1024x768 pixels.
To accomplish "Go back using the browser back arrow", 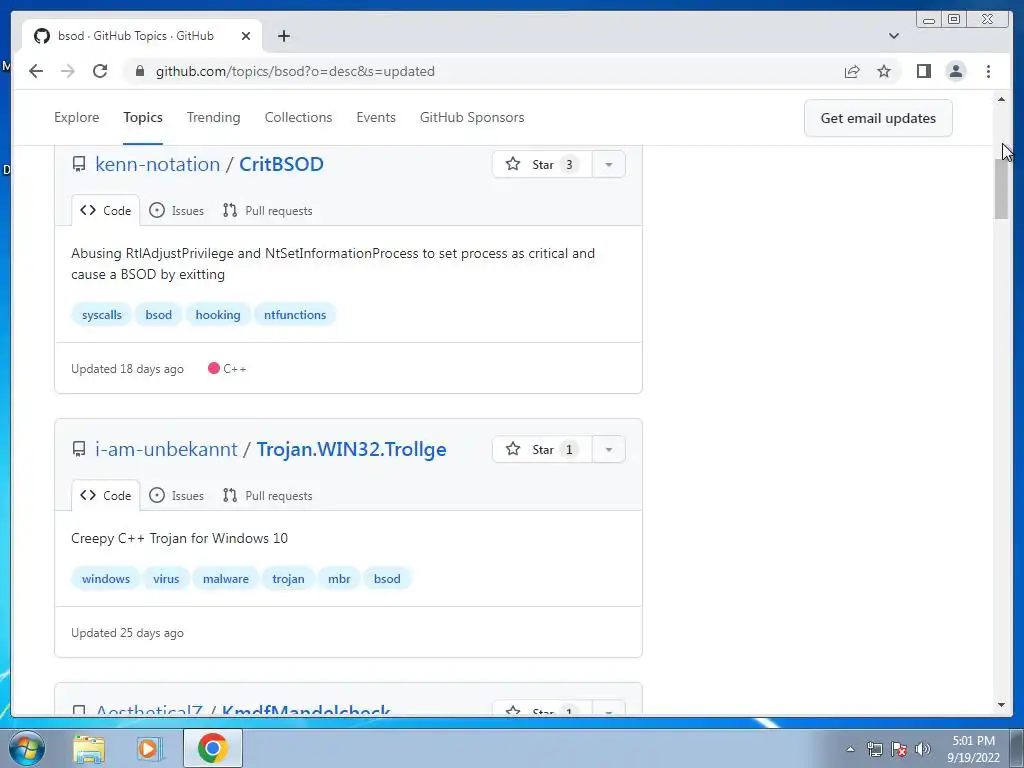I will pos(36,71).
